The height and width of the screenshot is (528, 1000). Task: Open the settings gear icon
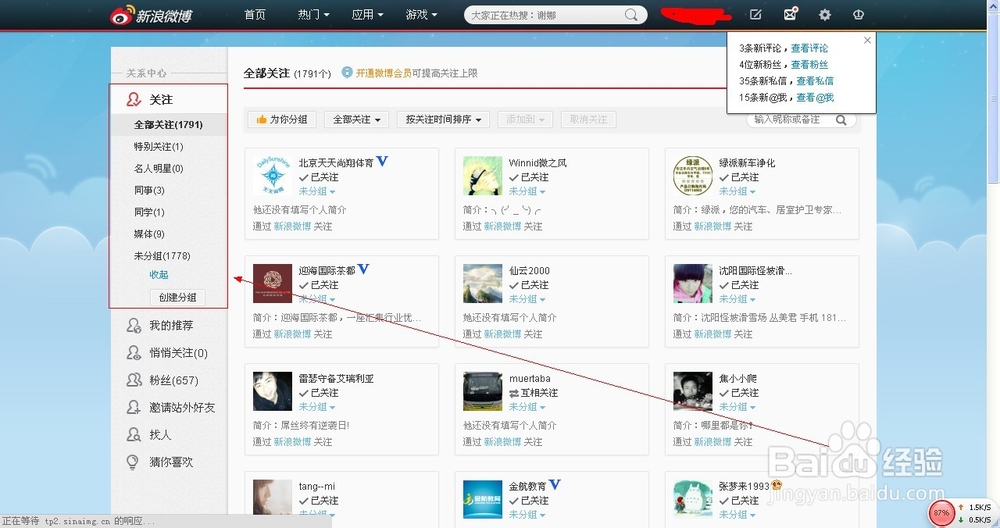click(x=825, y=14)
